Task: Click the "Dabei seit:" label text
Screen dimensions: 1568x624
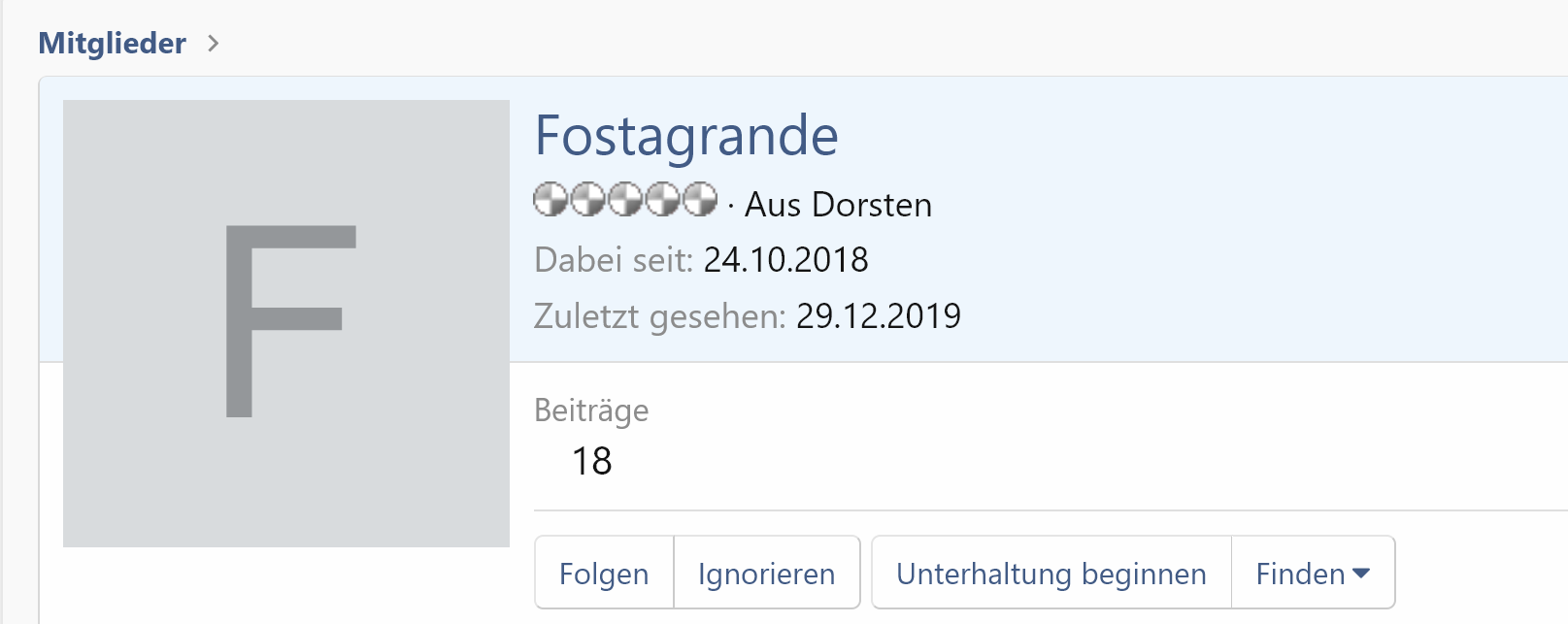Action: point(614,260)
